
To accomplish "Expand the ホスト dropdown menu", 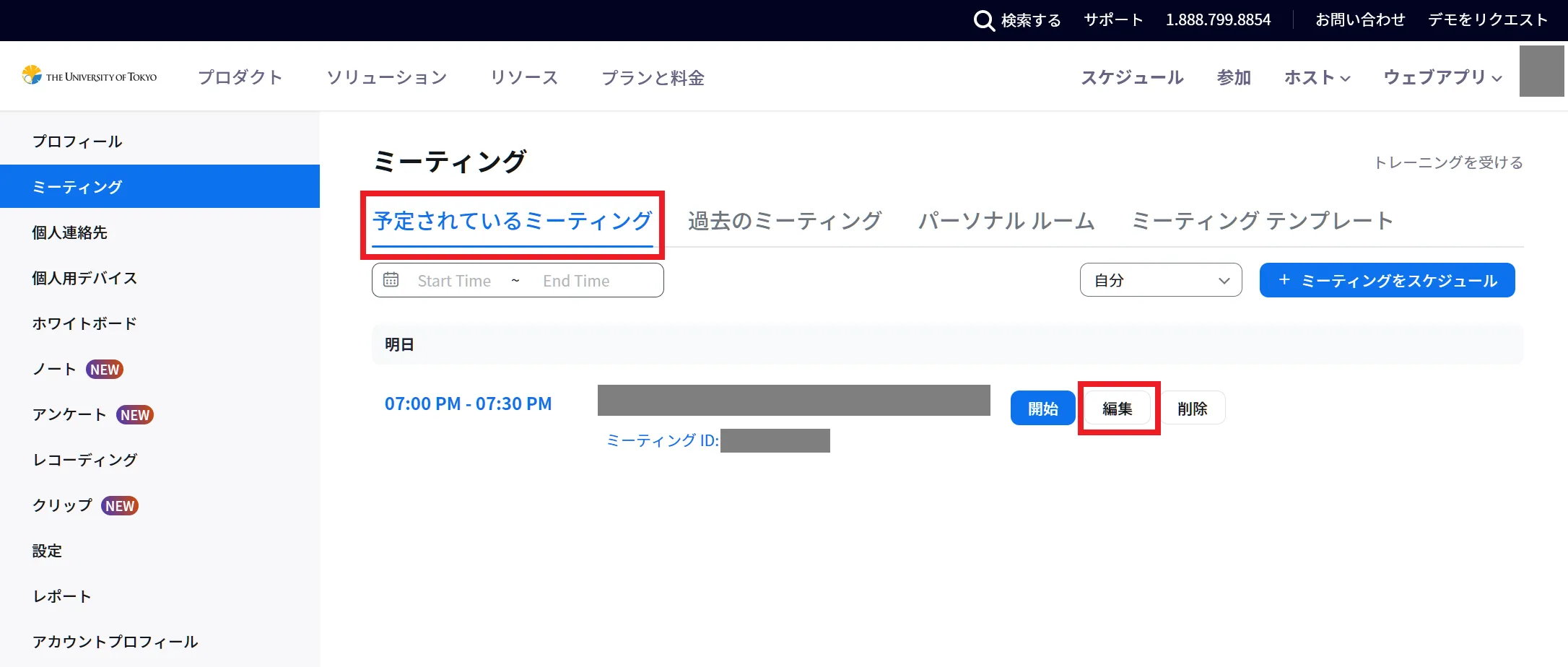I will click(1317, 77).
